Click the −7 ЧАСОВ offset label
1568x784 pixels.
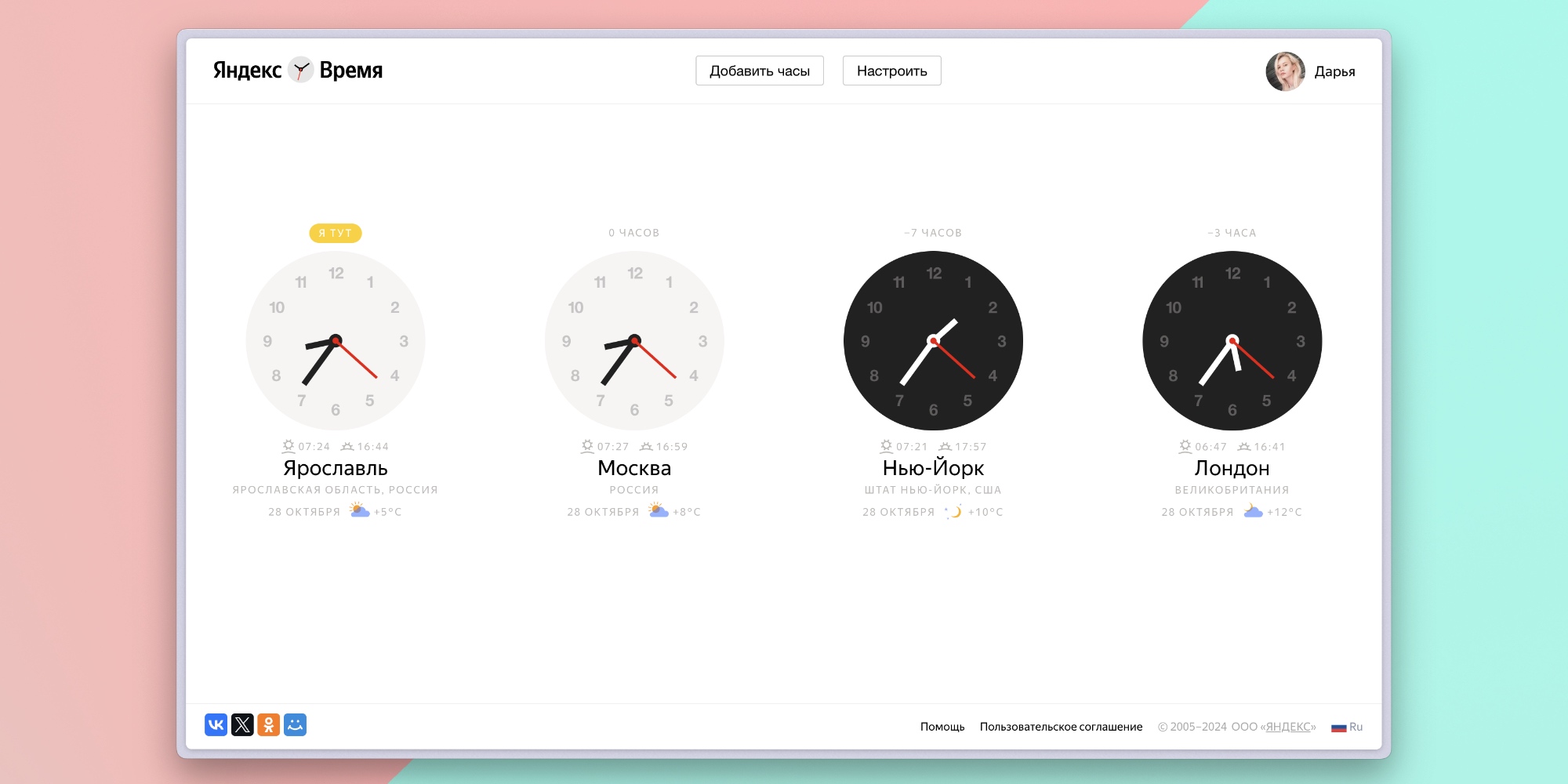point(933,233)
